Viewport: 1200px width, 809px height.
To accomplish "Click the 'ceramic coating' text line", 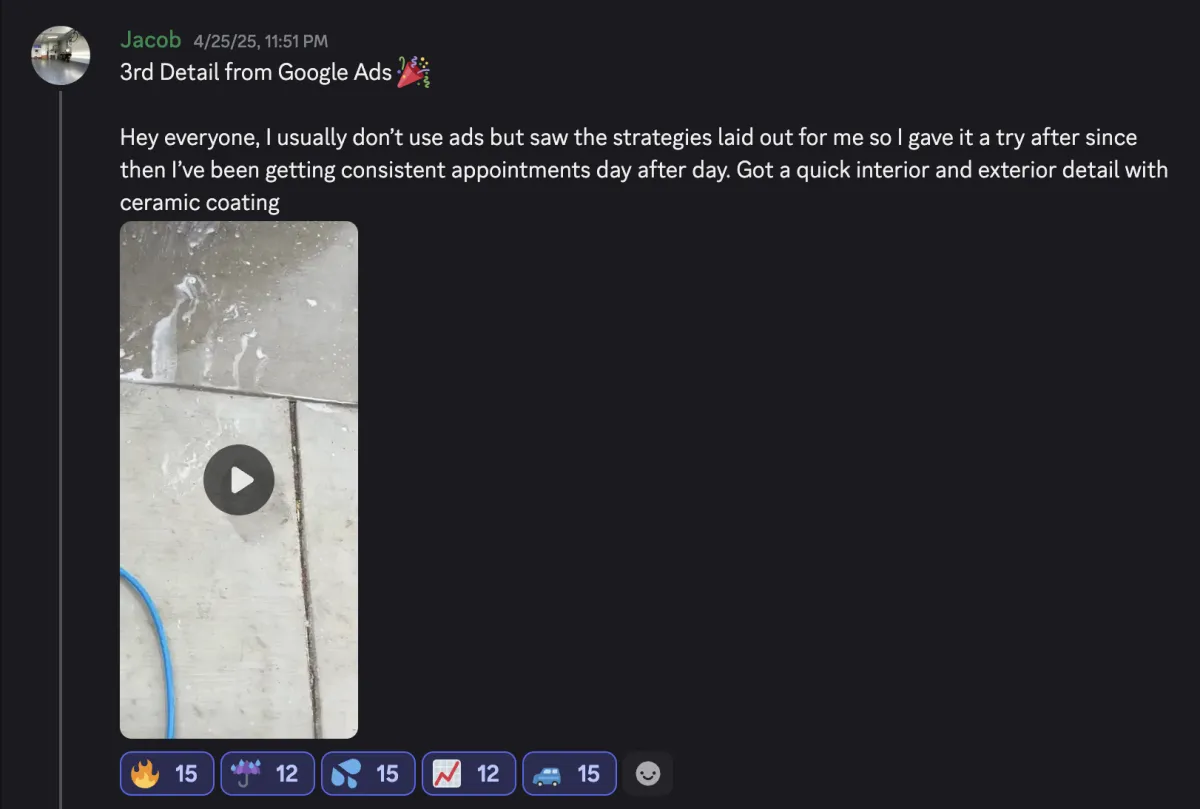I will (x=199, y=202).
